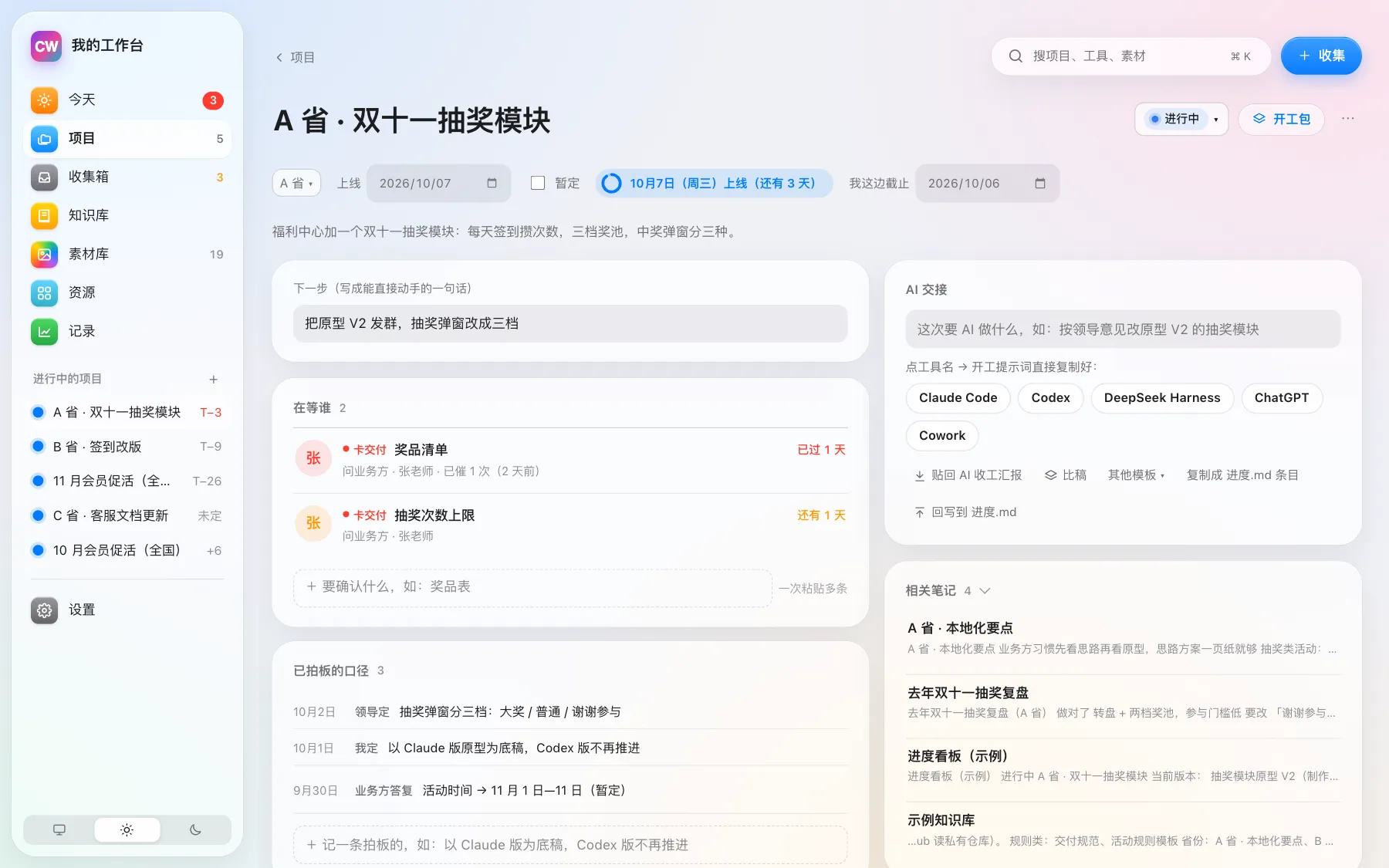1389x868 pixels.
Task: Open calendar picker for 我这边截止 date
Action: pos(1040,183)
